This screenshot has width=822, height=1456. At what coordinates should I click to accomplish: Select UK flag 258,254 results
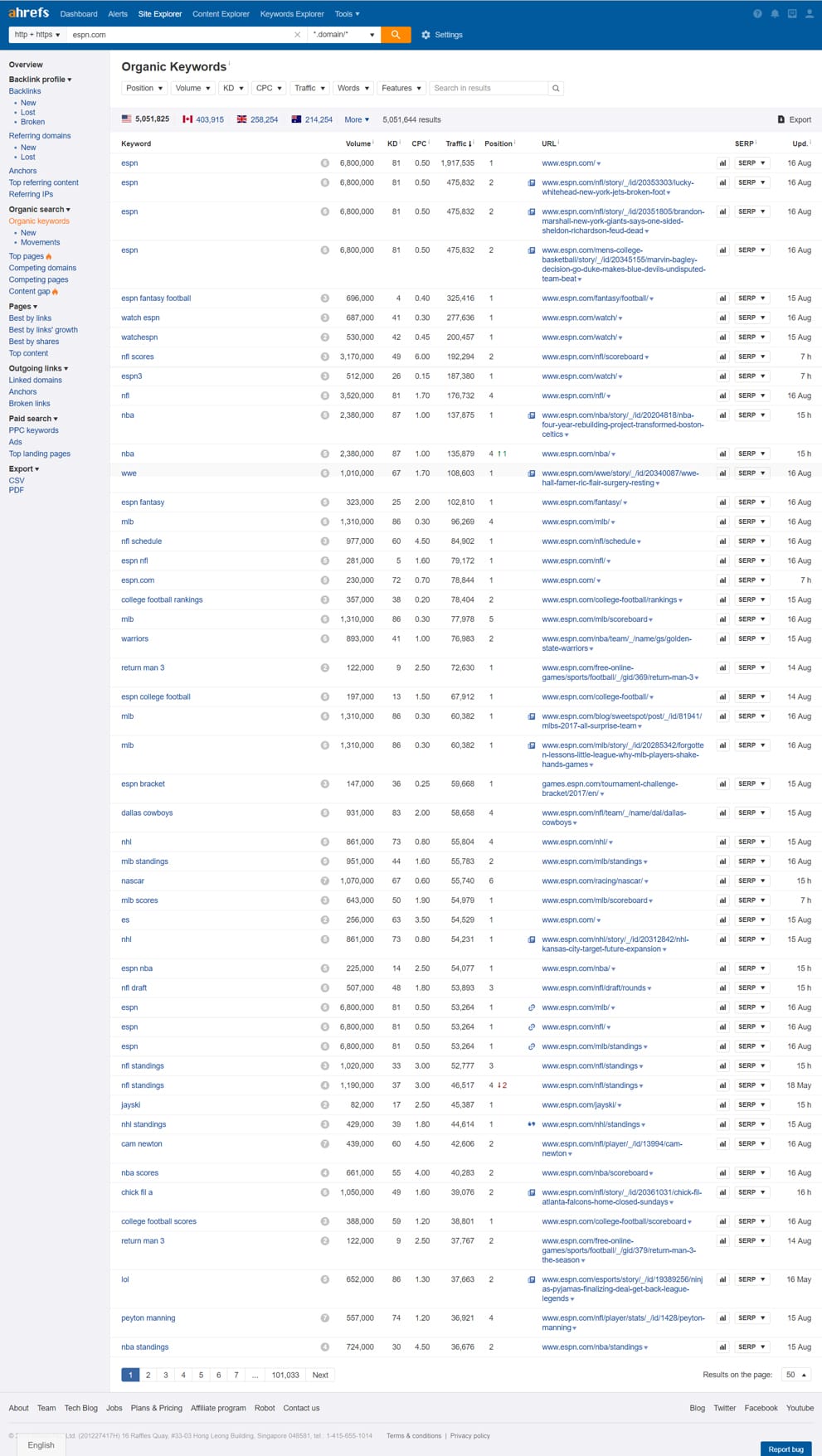[x=257, y=119]
